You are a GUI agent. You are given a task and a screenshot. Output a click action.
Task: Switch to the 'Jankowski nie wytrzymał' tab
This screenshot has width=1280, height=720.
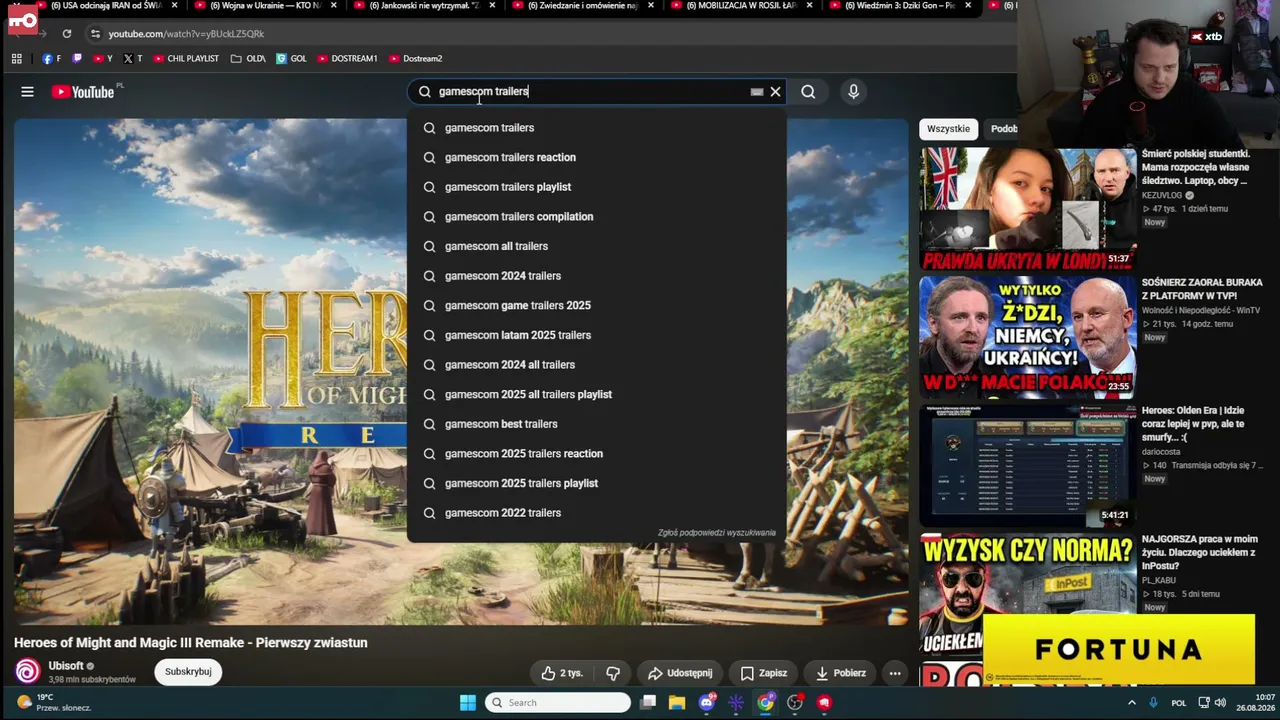(x=424, y=6)
